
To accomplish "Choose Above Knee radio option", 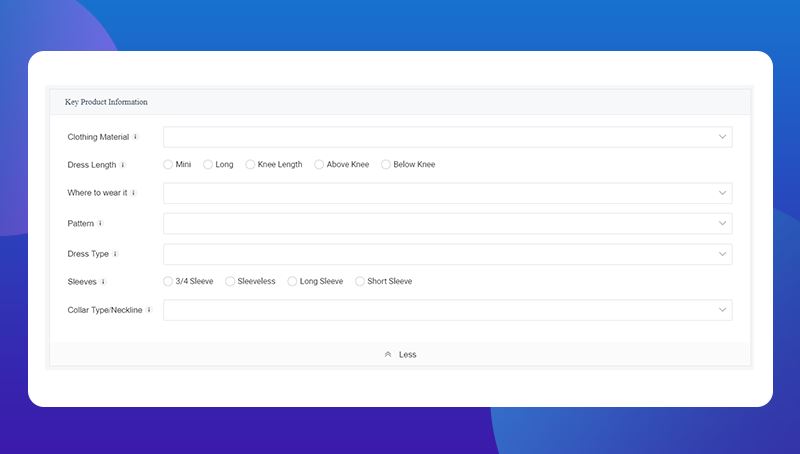I will coord(319,164).
